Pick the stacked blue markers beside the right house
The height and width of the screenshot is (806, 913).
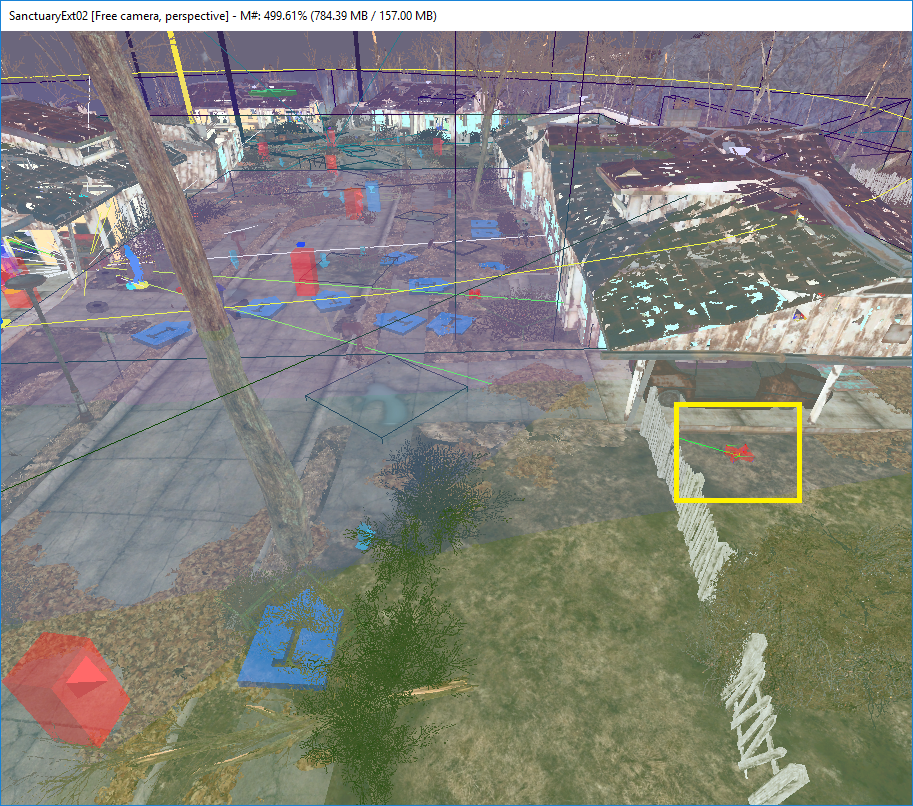pyautogui.click(x=485, y=228)
